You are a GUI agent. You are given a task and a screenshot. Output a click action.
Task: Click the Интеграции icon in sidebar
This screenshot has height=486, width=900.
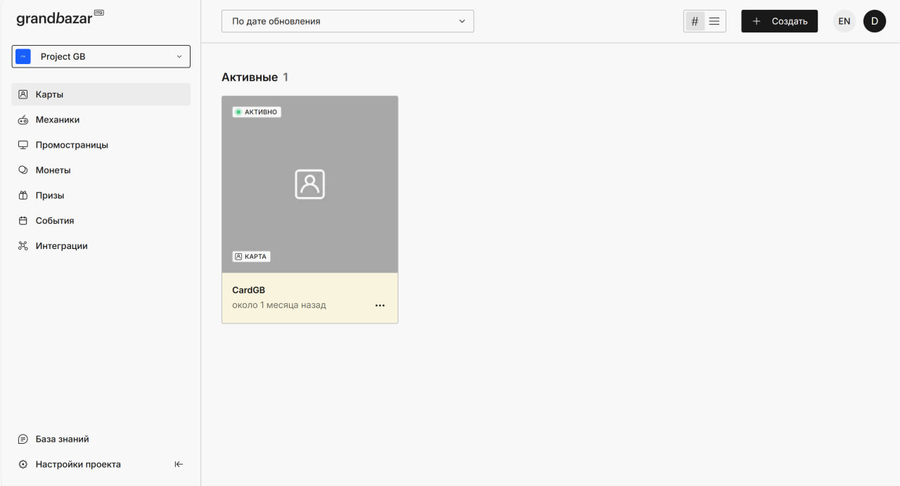[23, 246]
